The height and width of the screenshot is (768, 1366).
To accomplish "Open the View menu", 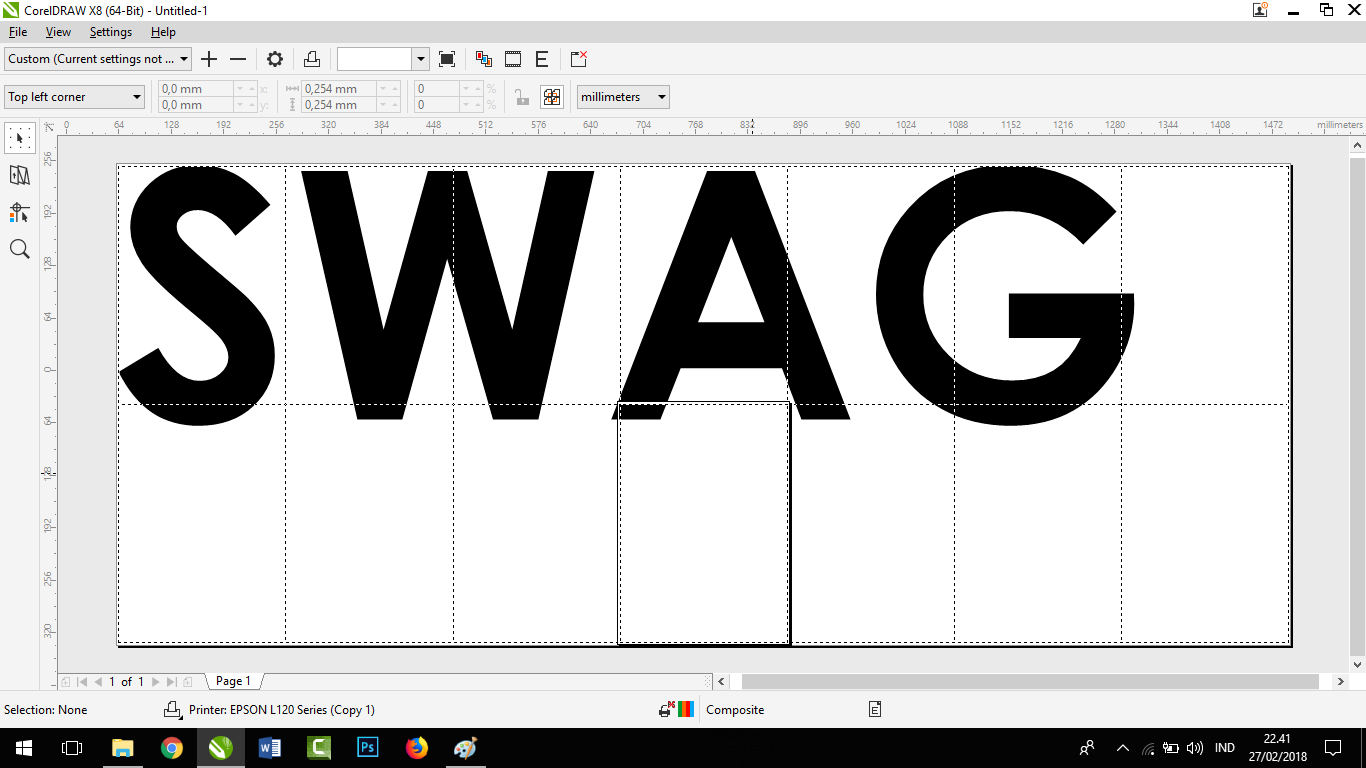I will click(58, 32).
